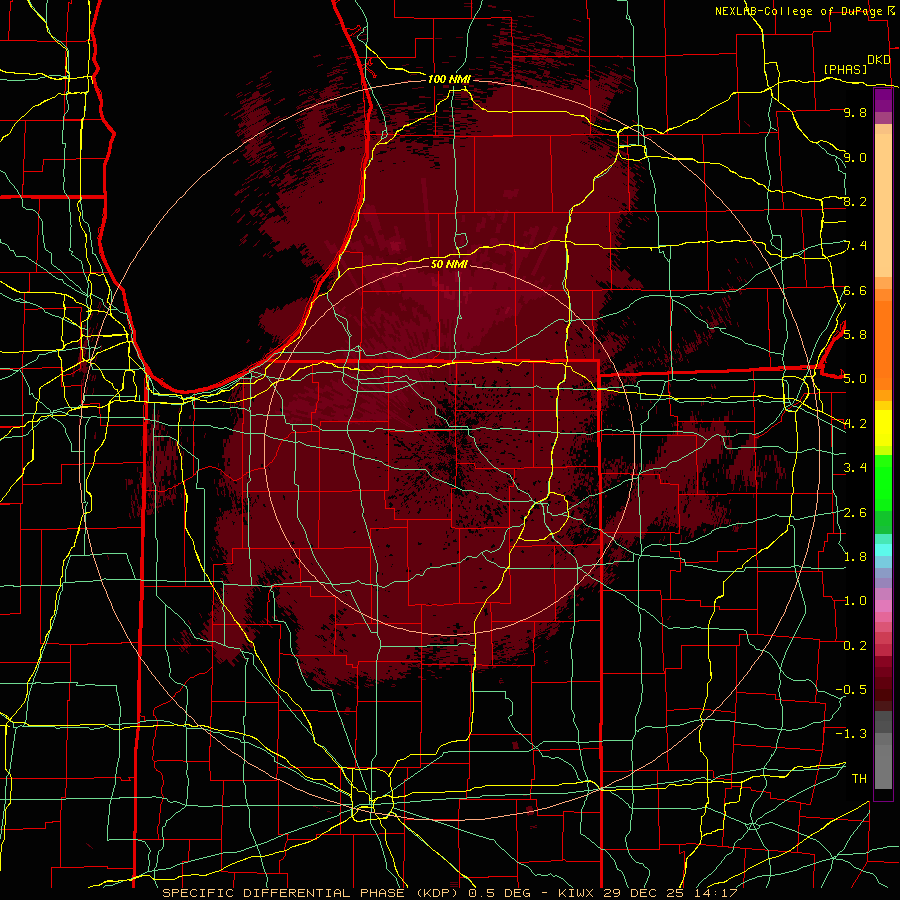900x900 pixels.
Task: Pick the purple segment at the color bar top
Action: point(883,100)
